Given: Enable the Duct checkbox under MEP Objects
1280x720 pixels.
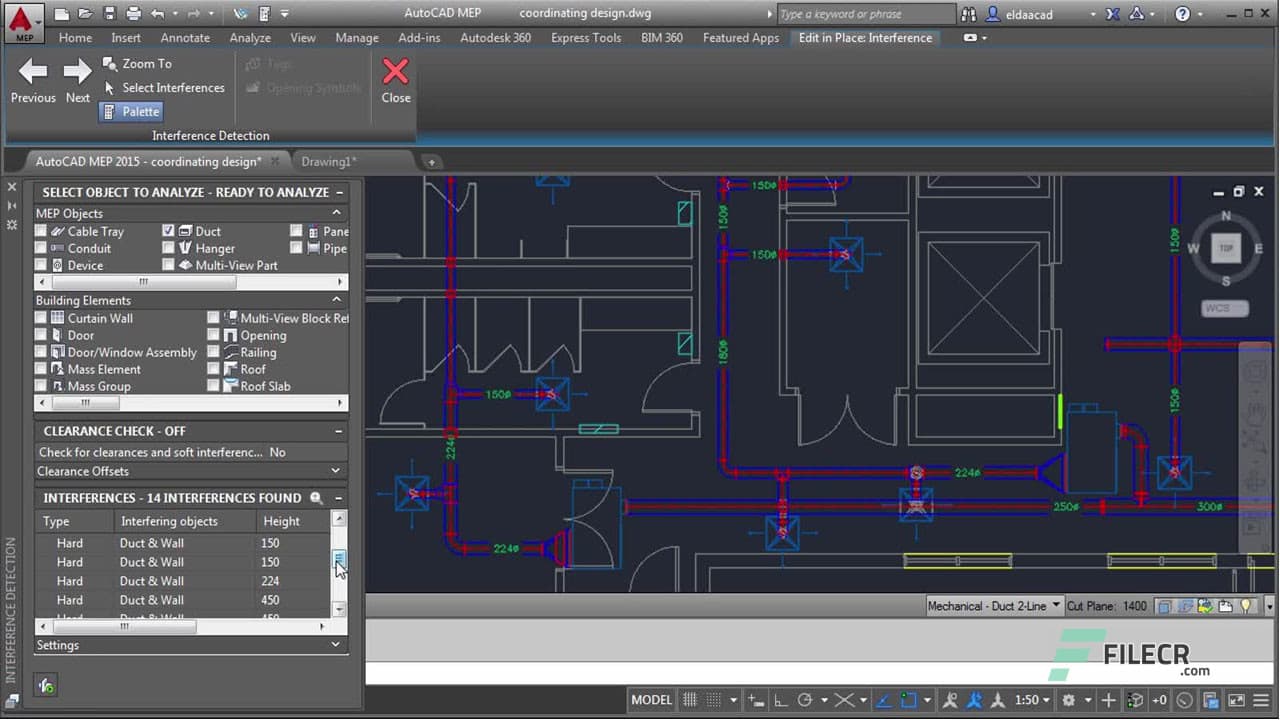Looking at the screenshot, I should coord(168,230).
